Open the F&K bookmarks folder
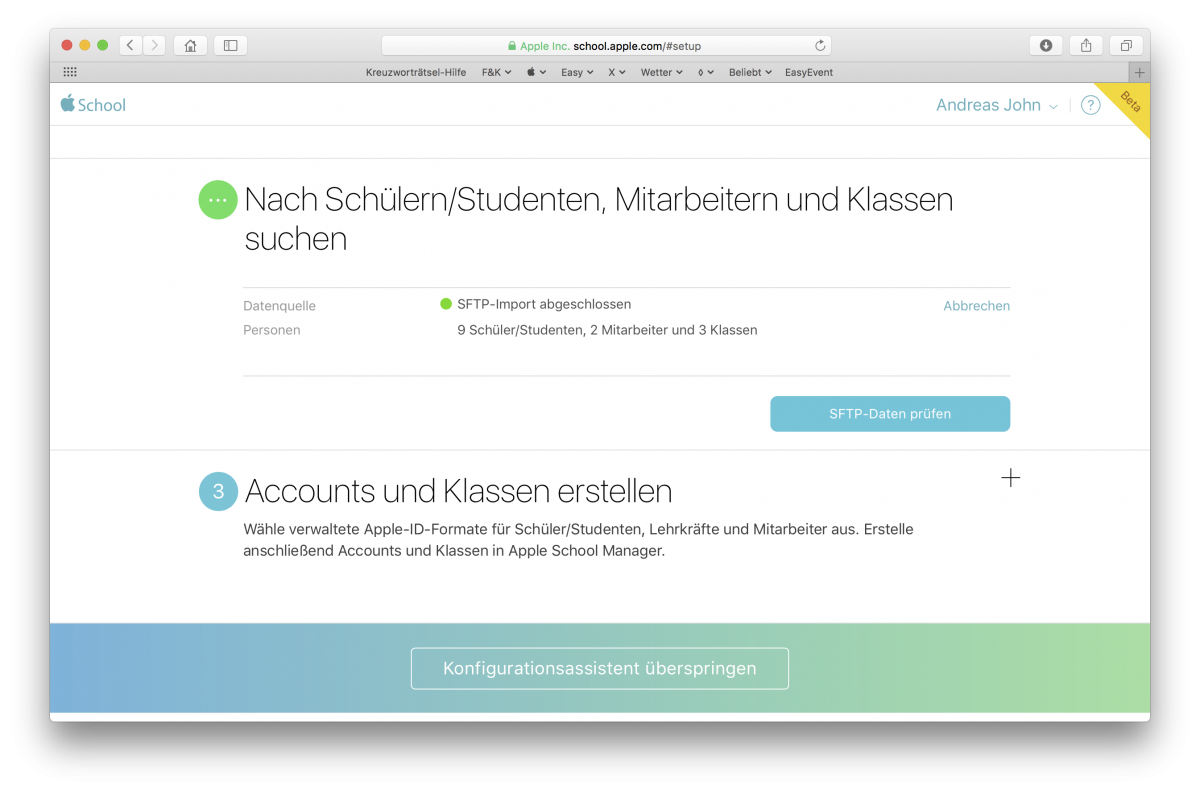Image resolution: width=1200 pixels, height=793 pixels. (496, 72)
